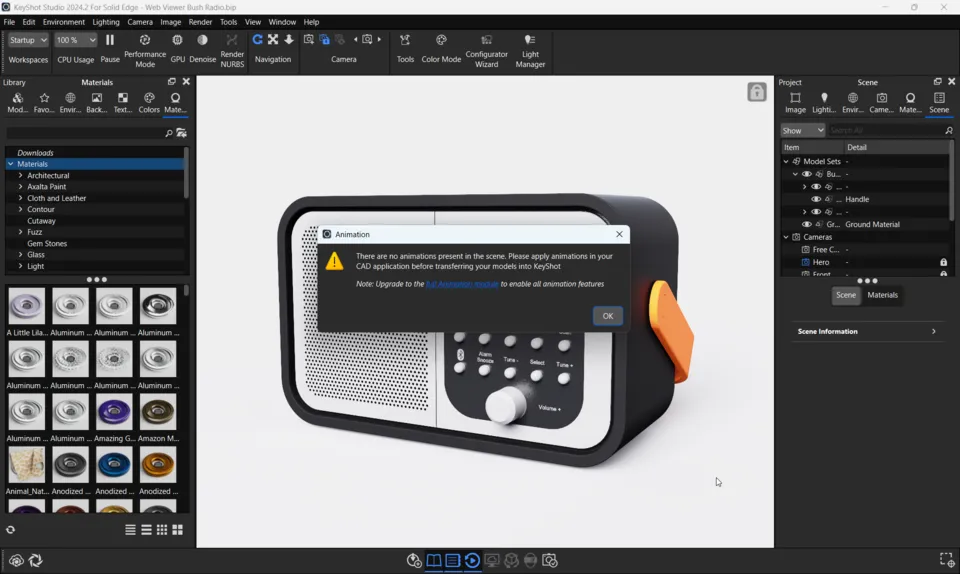Expand the Cloth and Leather folder
The height and width of the screenshot is (574, 960).
pyautogui.click(x=20, y=198)
